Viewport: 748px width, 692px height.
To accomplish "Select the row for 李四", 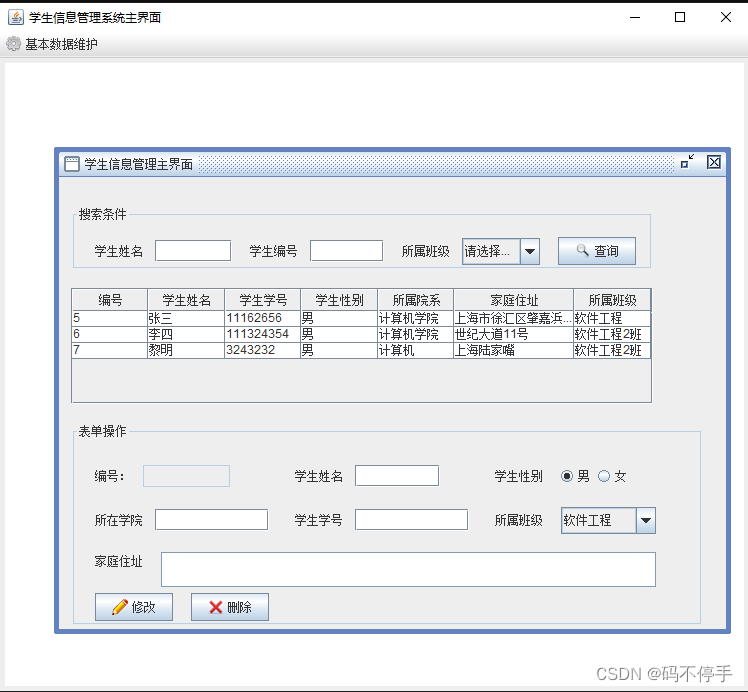I will point(361,334).
